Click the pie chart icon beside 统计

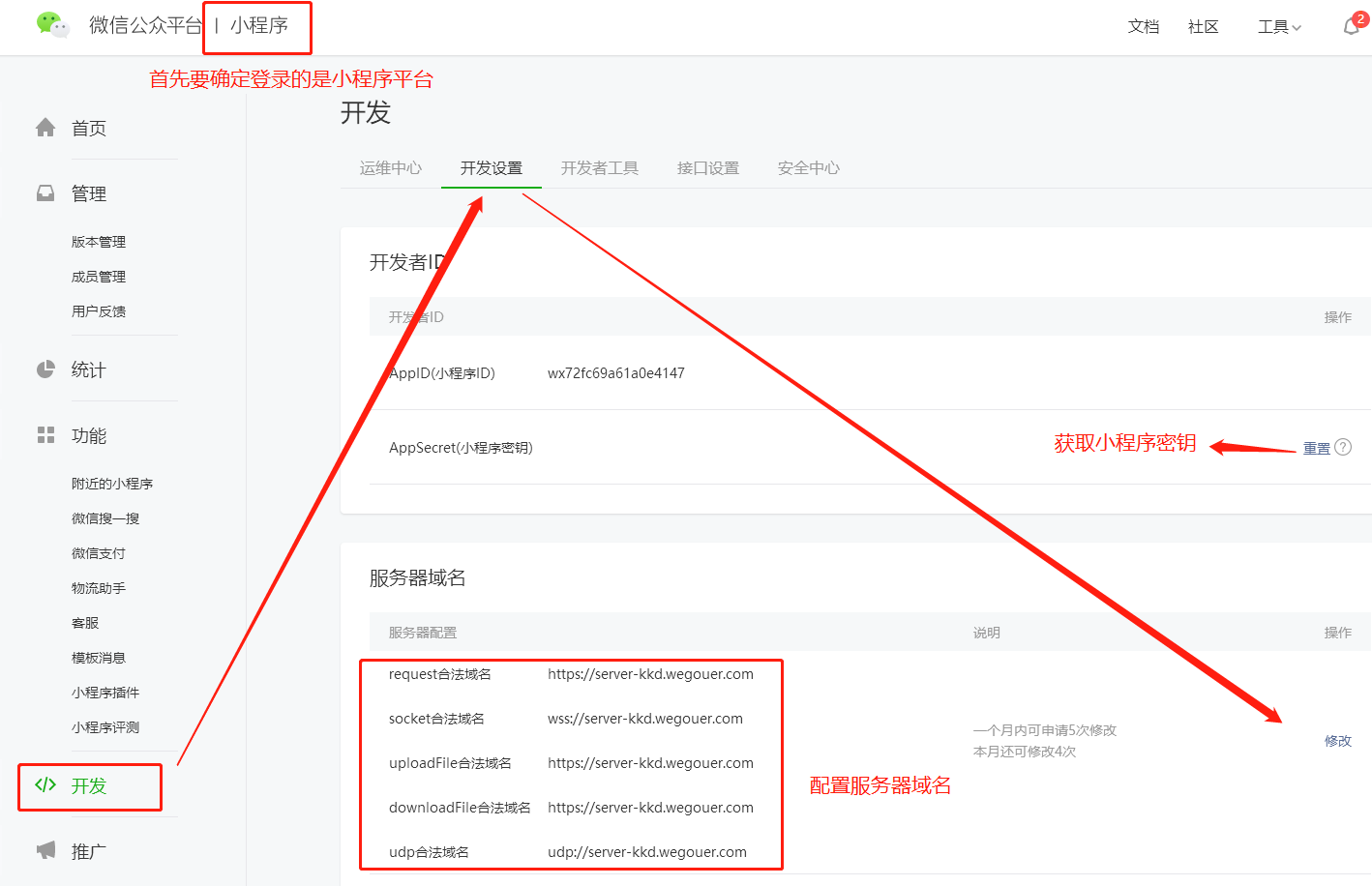[45, 369]
